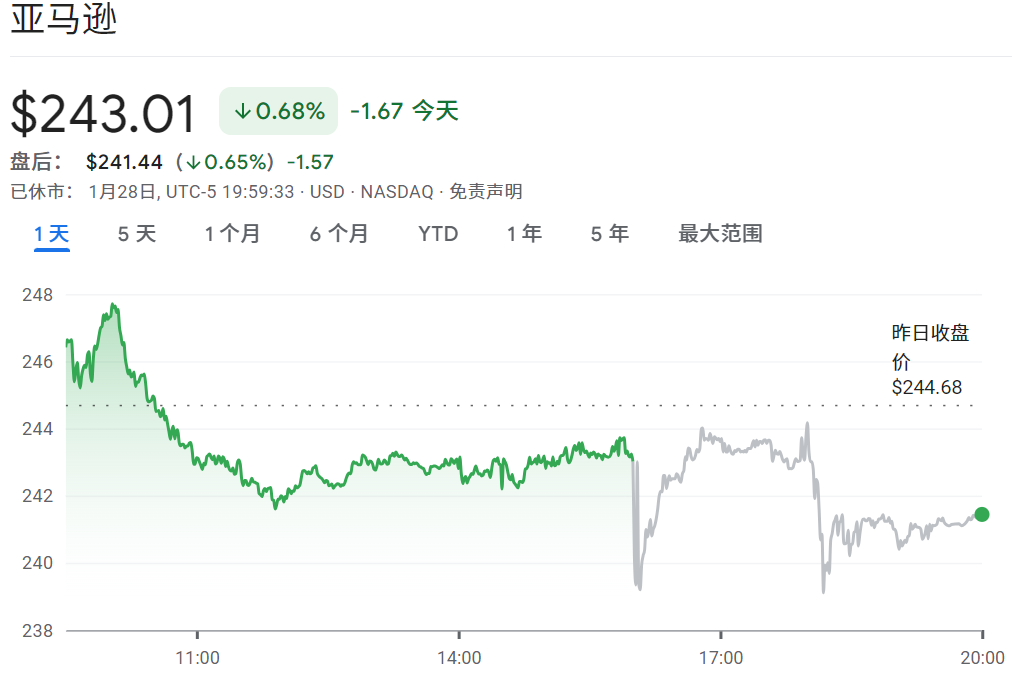Switch to the 1 个月 chart view
The width and height of the screenshot is (1012, 677).
232,233
